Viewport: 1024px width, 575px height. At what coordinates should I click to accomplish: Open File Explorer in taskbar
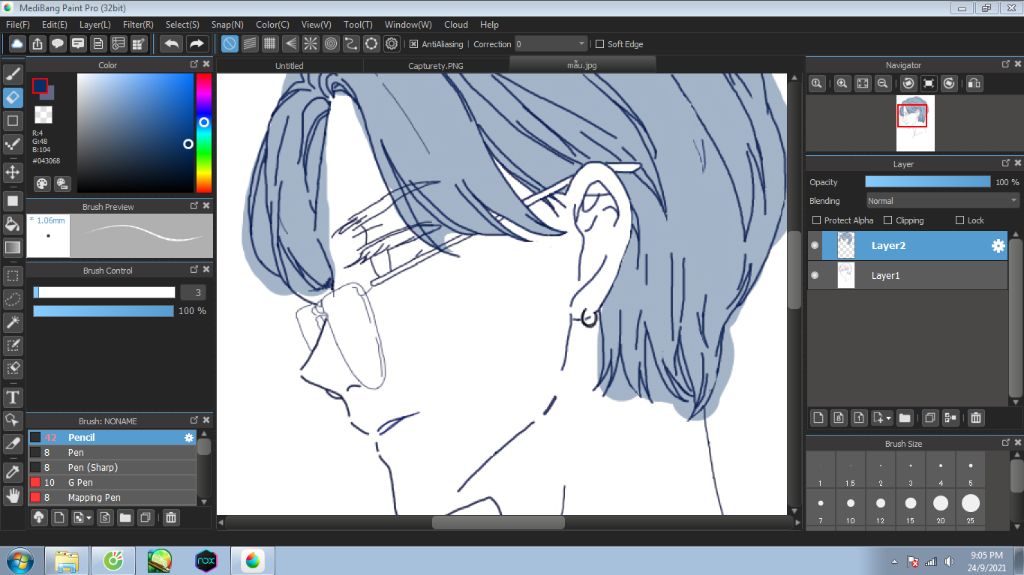(66, 561)
